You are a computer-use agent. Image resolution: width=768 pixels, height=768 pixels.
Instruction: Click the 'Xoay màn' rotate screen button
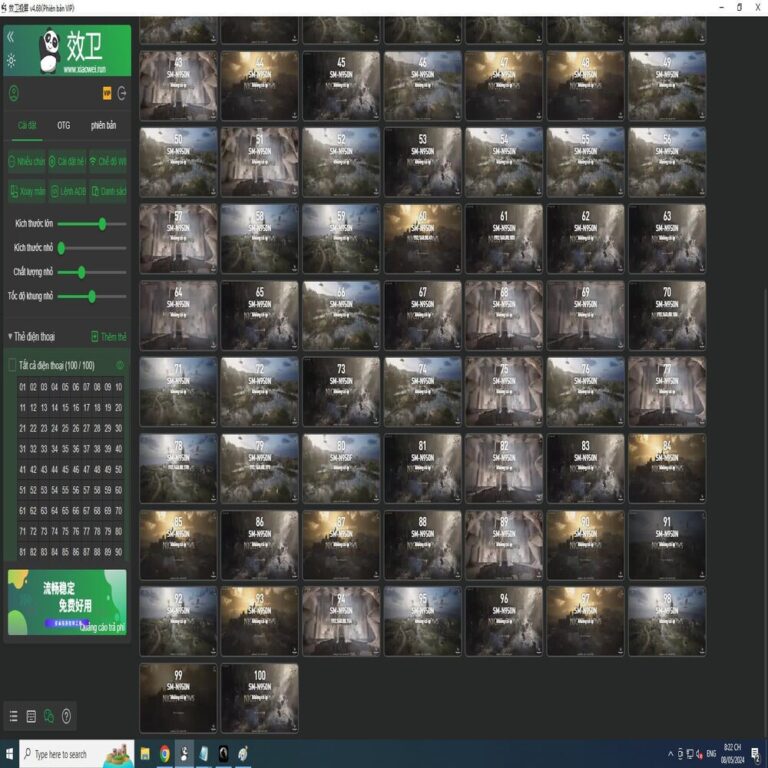tap(27, 192)
